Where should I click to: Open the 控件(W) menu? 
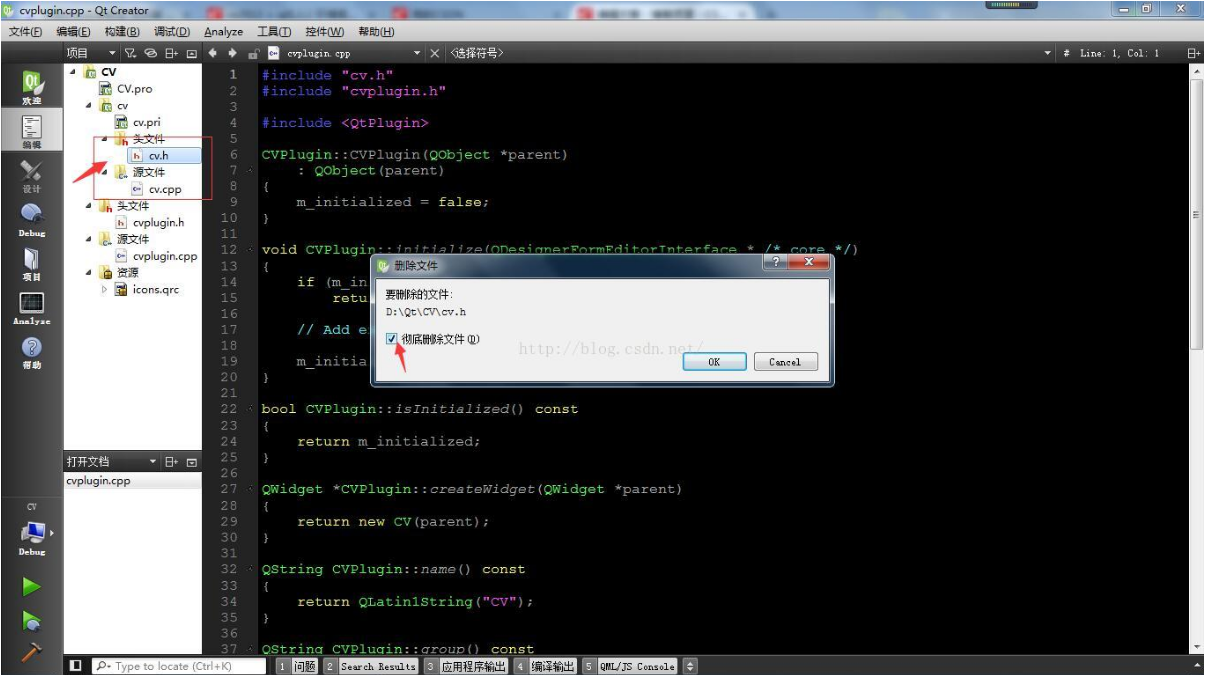click(324, 32)
